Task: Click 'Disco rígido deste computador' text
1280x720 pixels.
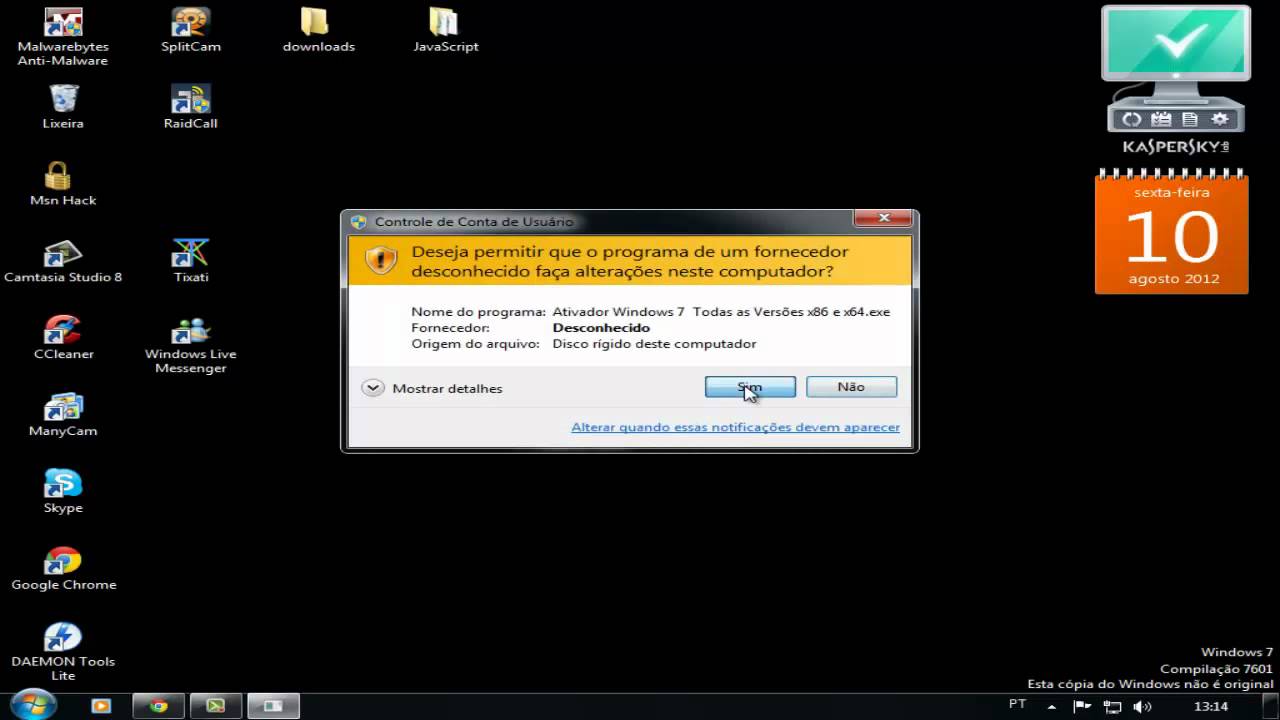Action: (654, 344)
